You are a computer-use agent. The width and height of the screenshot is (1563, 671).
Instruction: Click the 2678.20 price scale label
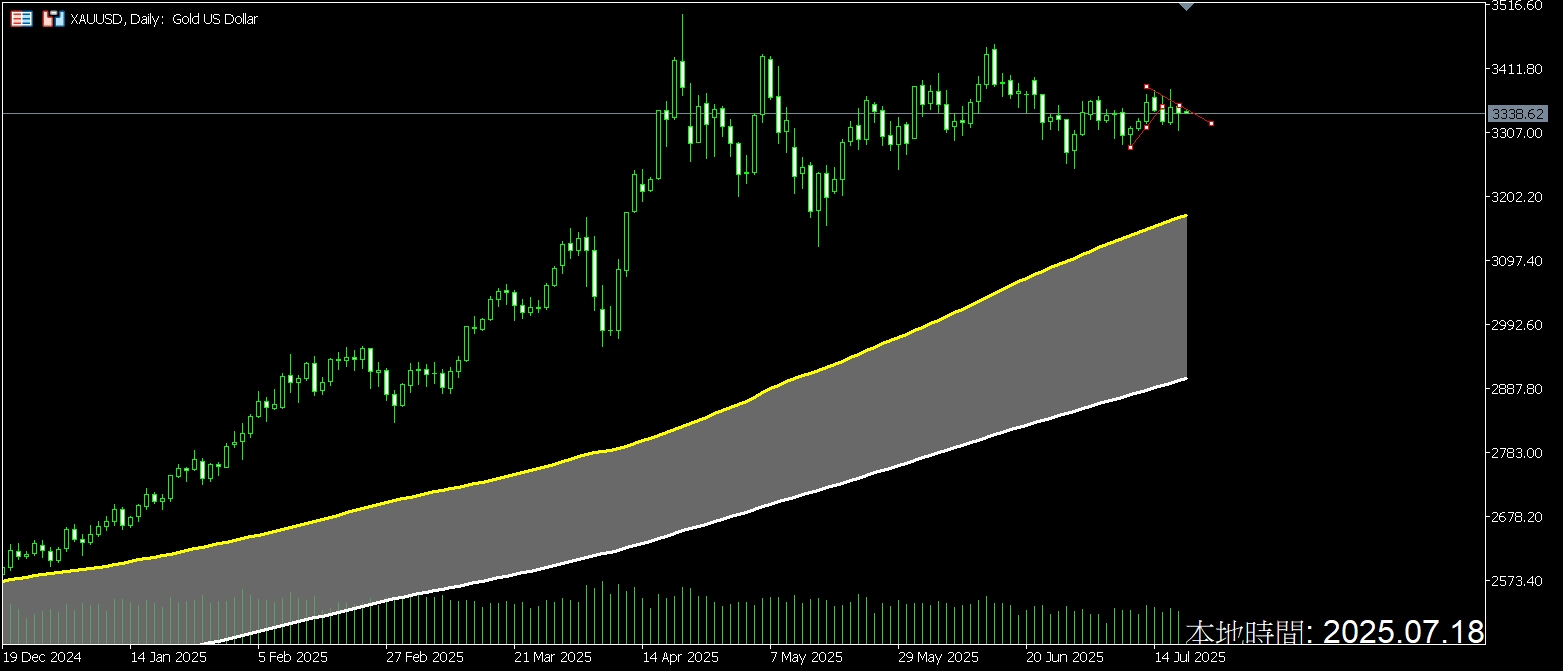(x=1517, y=517)
